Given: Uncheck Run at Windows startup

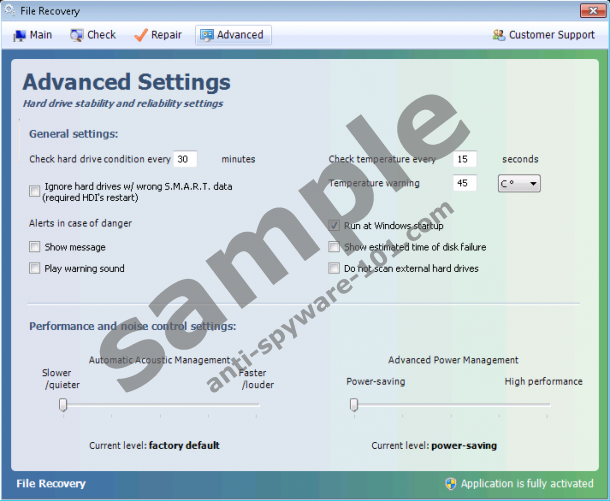Looking at the screenshot, I should tap(334, 226).
